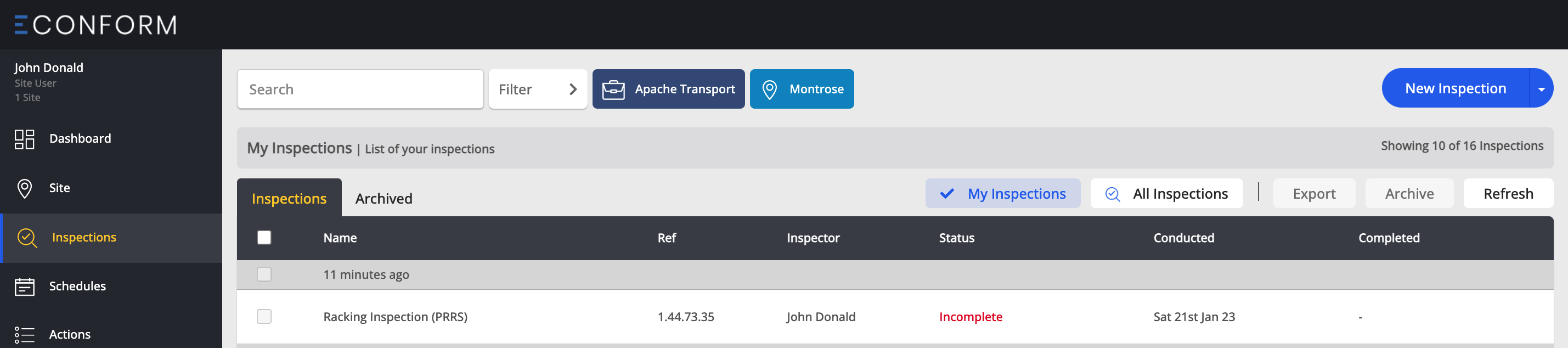Click the Conform logo
The height and width of the screenshot is (348, 1568).
click(95, 25)
